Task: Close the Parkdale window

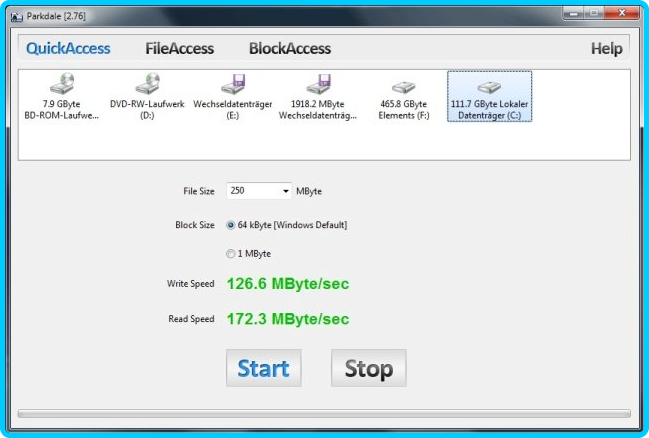Action: tap(621, 13)
